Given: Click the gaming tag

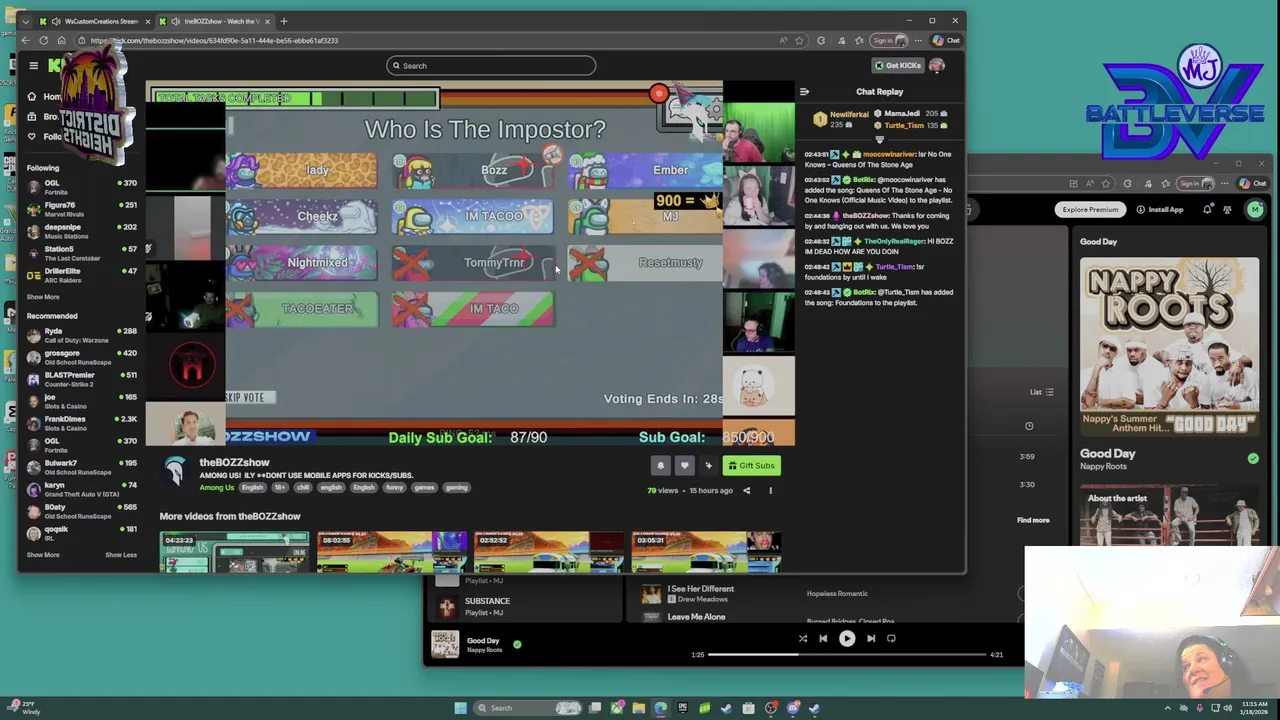Looking at the screenshot, I should (x=456, y=487).
